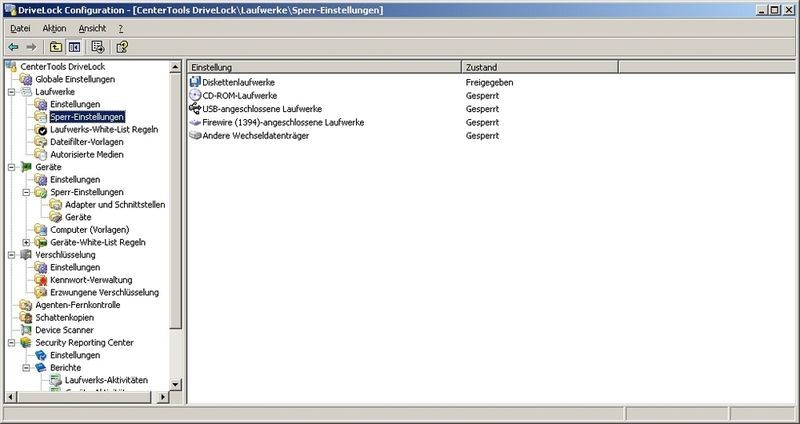Click the Geräte node green card icon
Viewport: 800px width, 424px height.
point(26,167)
